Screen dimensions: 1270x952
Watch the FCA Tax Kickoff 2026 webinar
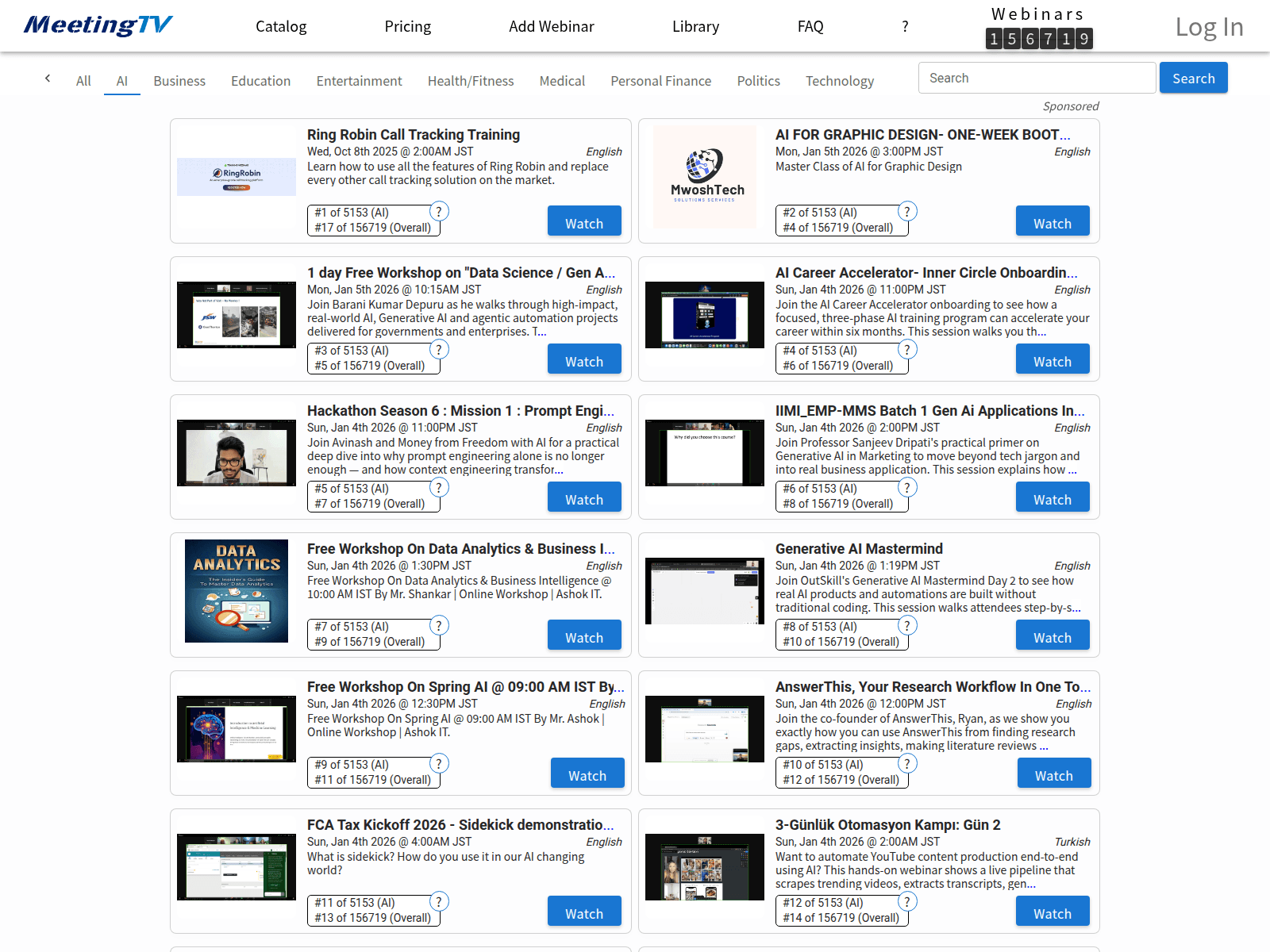[584, 911]
